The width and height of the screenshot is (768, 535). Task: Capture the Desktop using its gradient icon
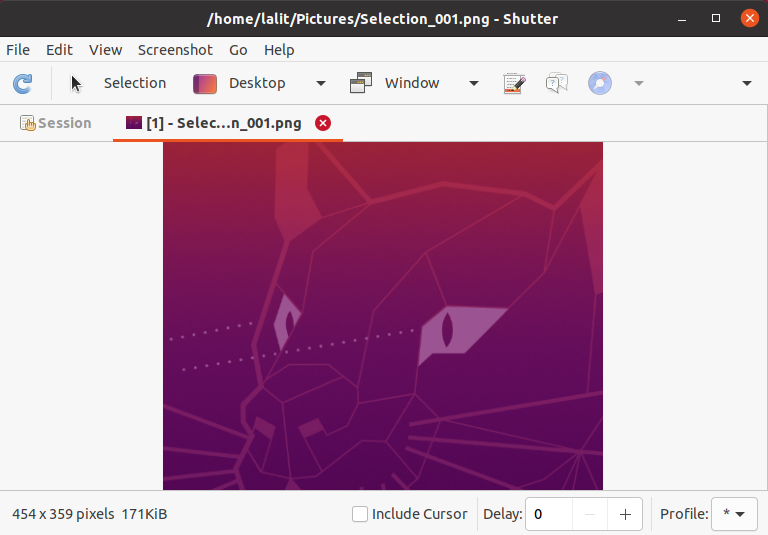205,83
